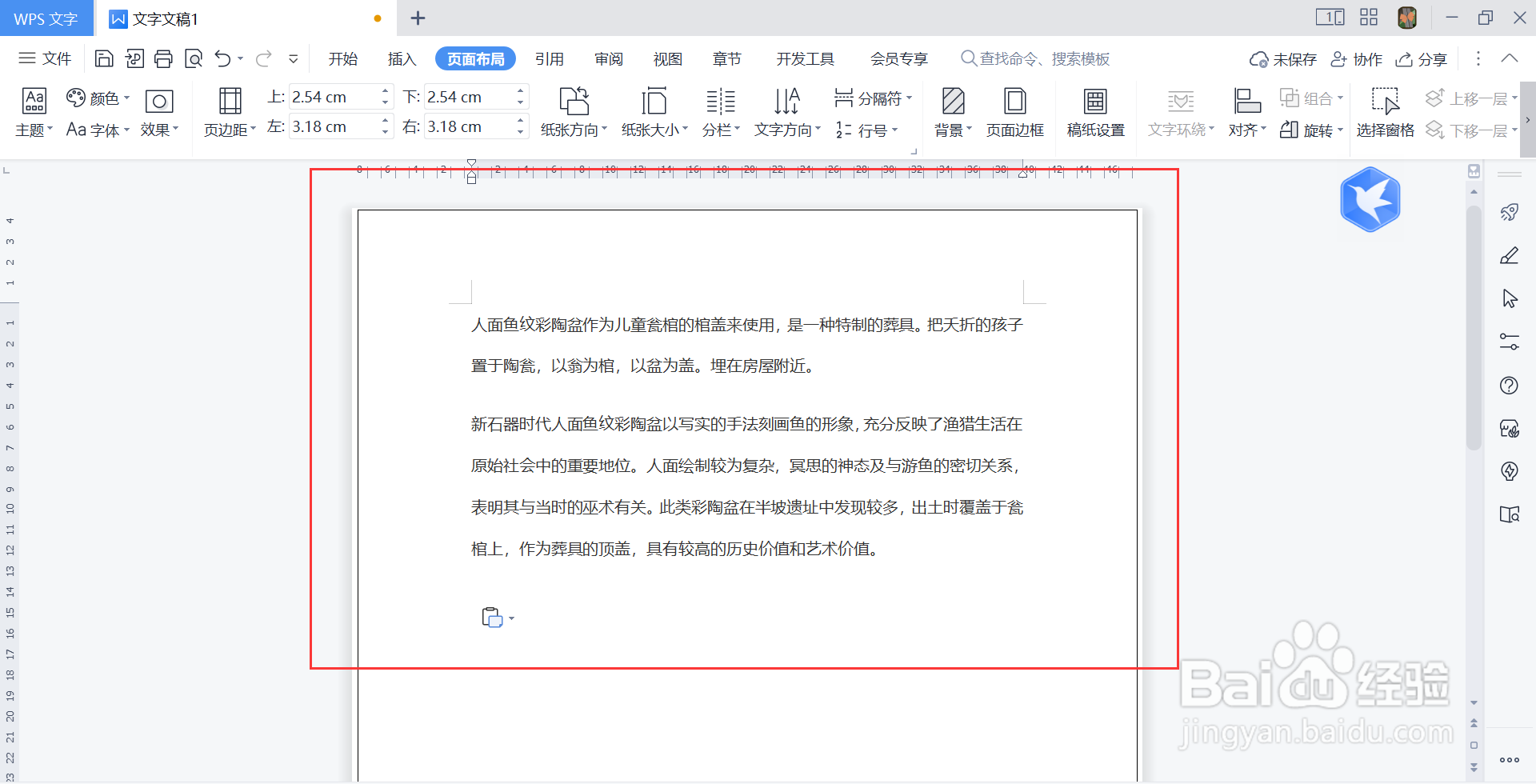Open 纸张方向 orientation dropdown
1536x784 pixels.
pos(574,113)
